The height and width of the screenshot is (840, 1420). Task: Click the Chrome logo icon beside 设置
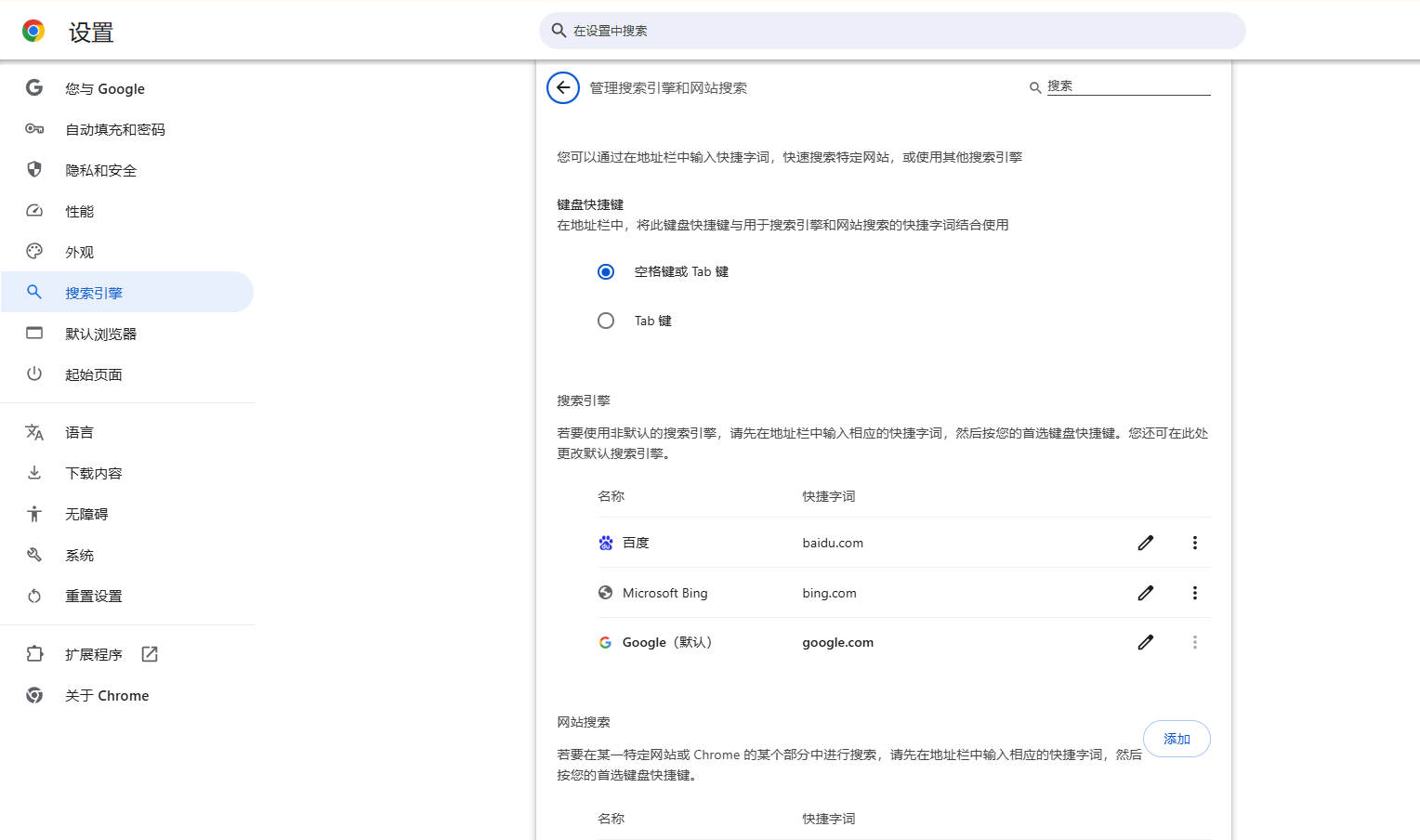(x=33, y=32)
